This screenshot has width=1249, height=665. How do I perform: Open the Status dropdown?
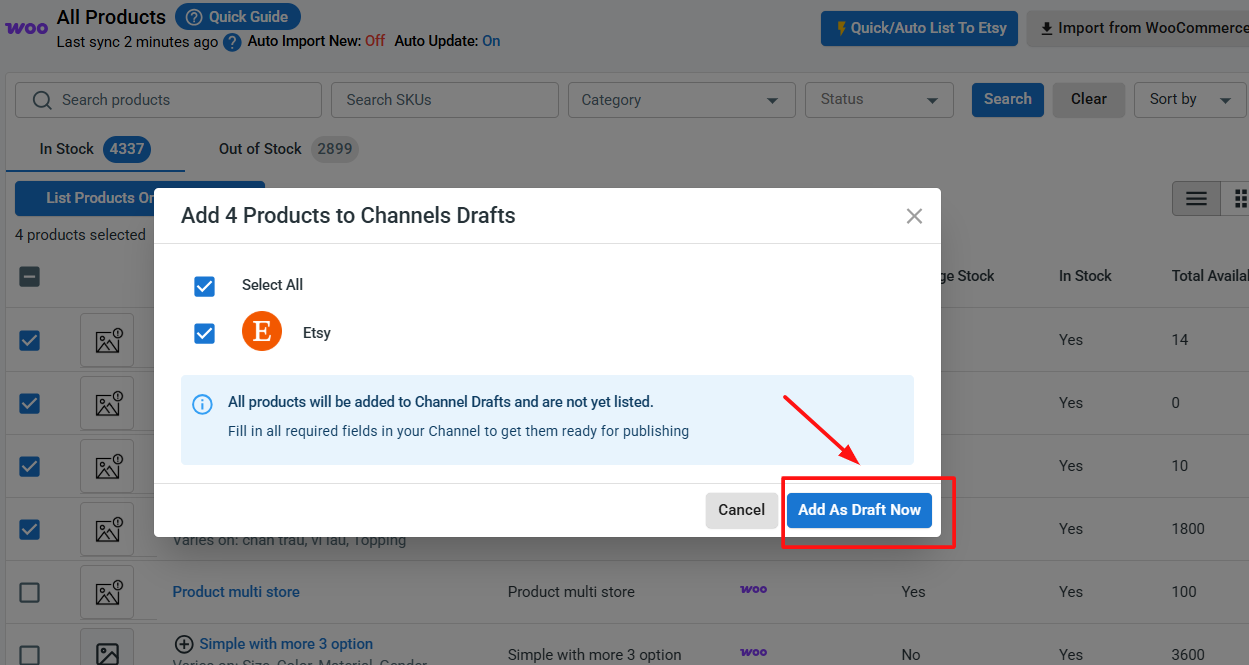pos(880,100)
